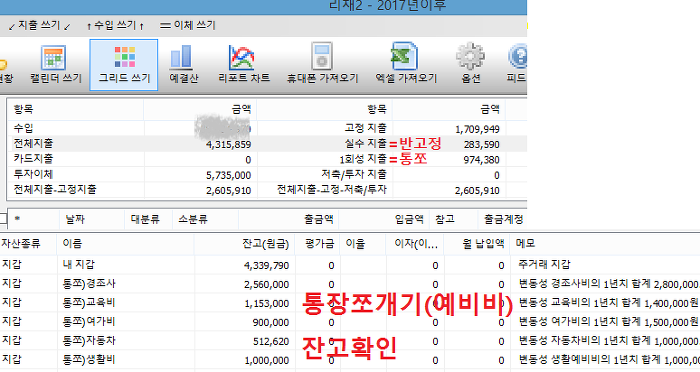
Task: Select 그리드 쓰기 grid entry mode
Action: [x=124, y=65]
